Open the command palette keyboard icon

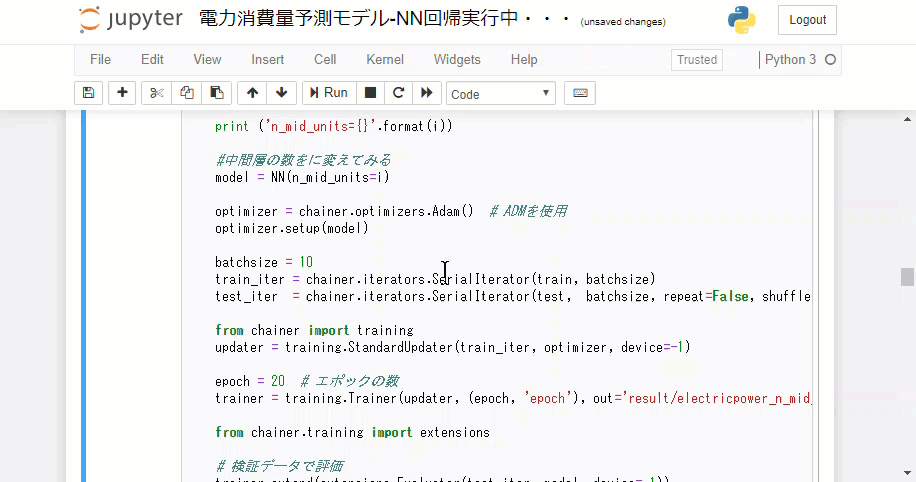[x=580, y=93]
